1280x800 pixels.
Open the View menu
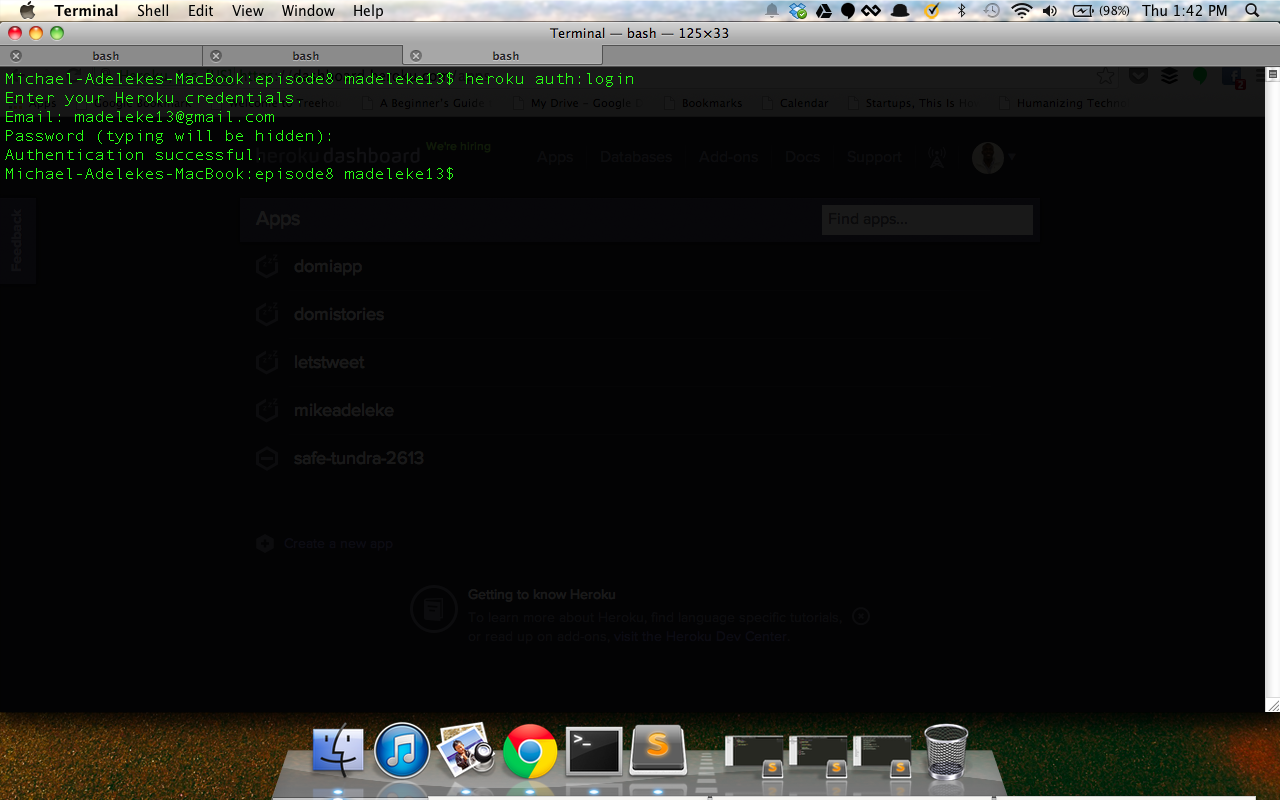click(247, 11)
